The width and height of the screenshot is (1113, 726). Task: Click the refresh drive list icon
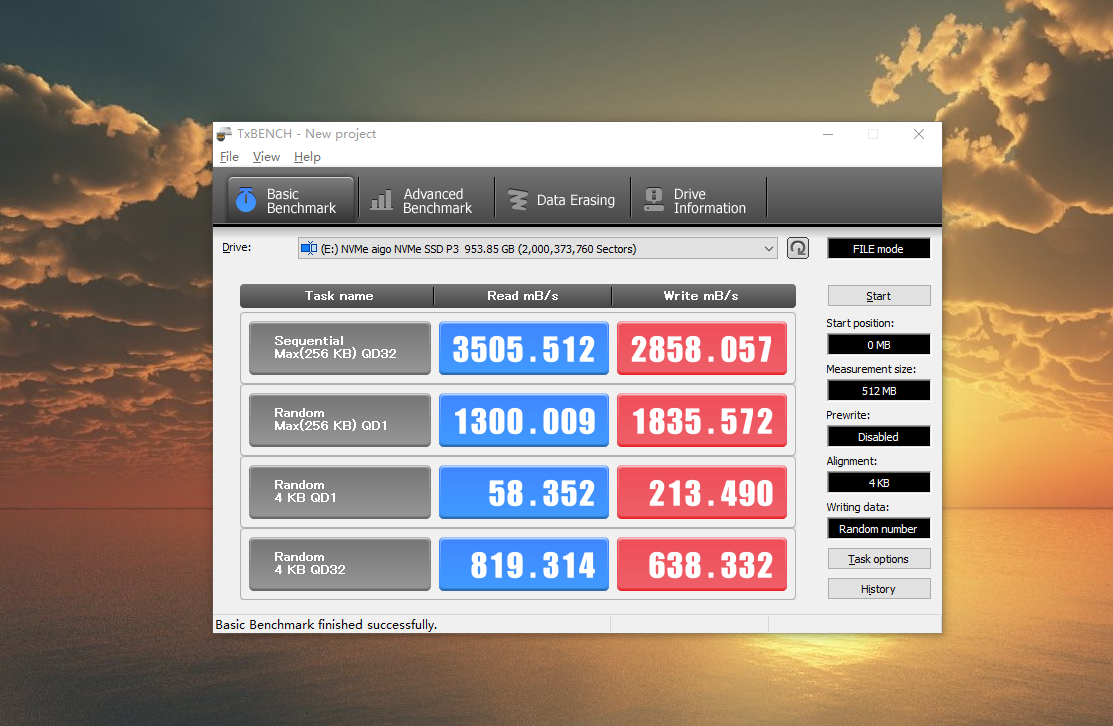coord(798,248)
